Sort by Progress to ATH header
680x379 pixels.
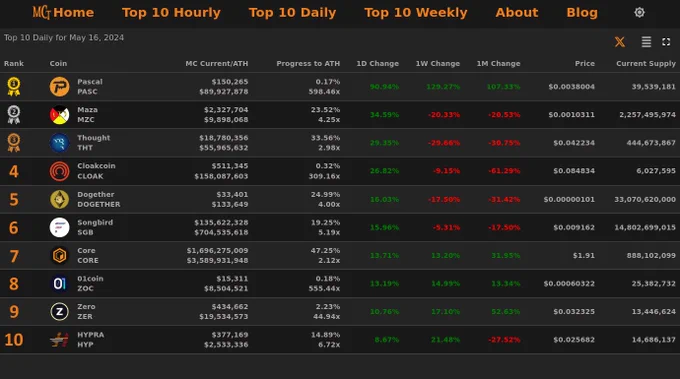[308, 63]
